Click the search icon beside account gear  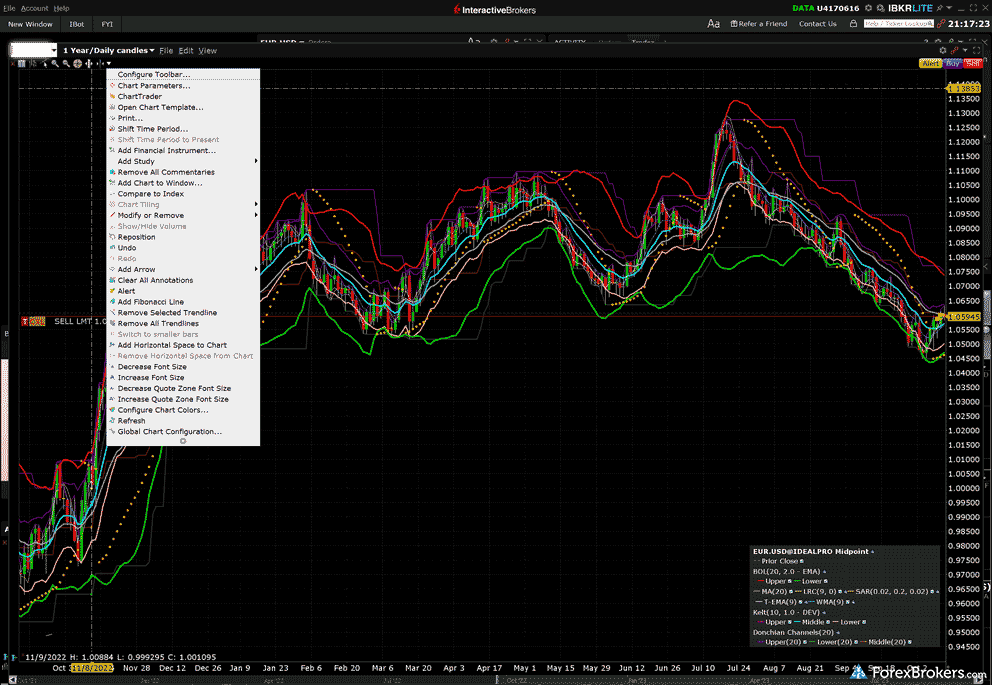point(880,8)
